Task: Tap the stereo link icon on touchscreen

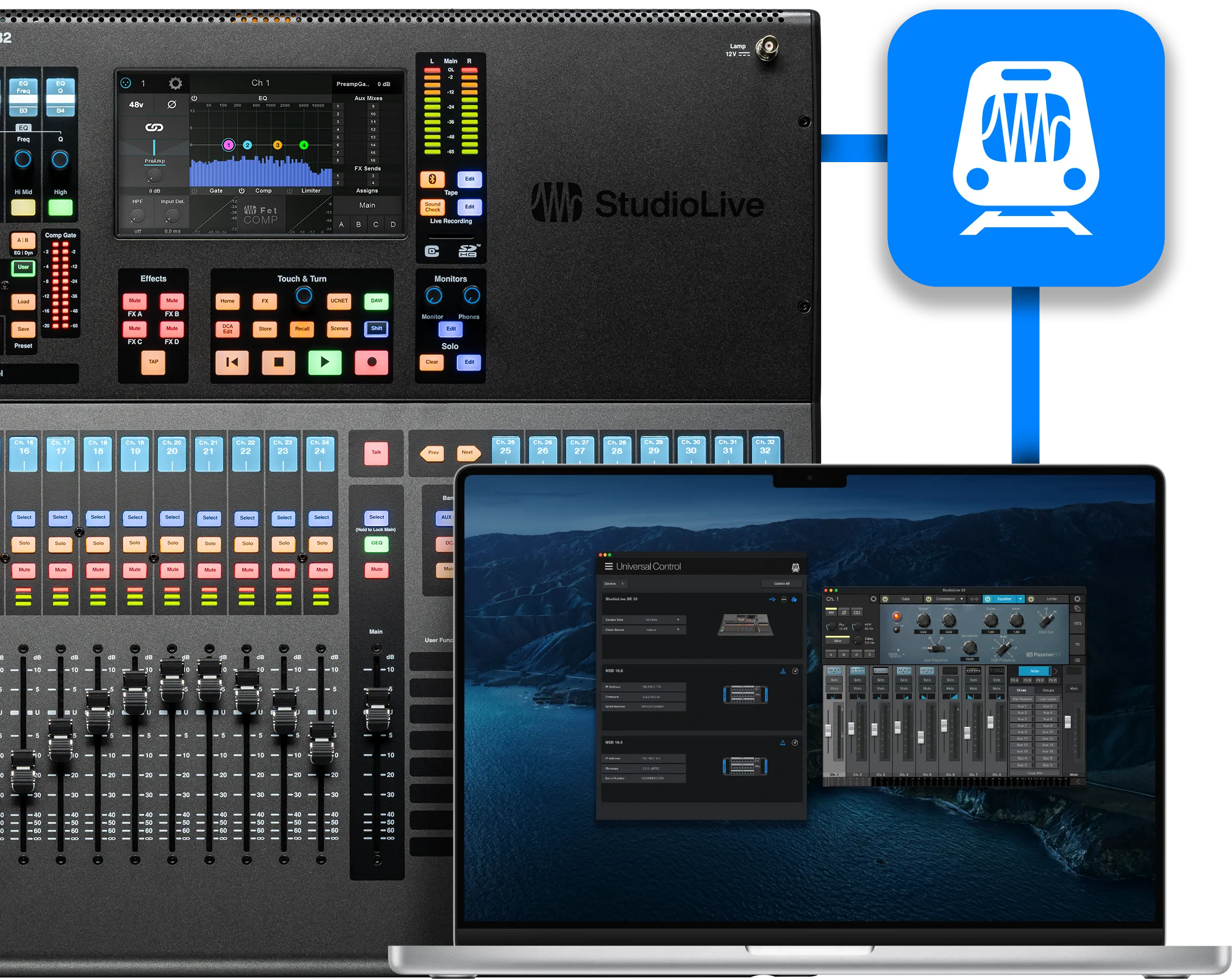Action: (154, 128)
